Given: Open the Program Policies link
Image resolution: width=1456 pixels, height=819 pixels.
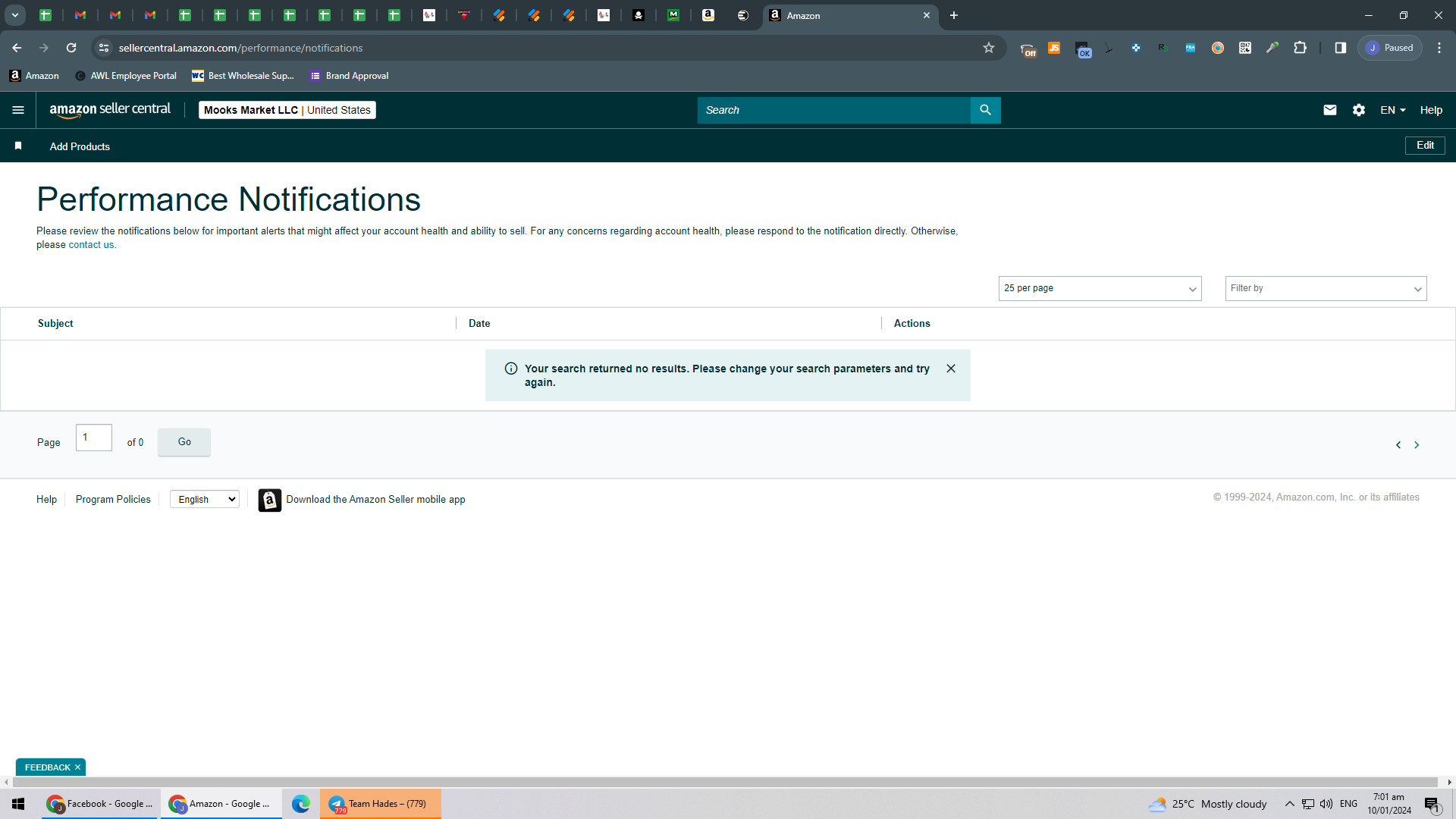Looking at the screenshot, I should tap(113, 499).
